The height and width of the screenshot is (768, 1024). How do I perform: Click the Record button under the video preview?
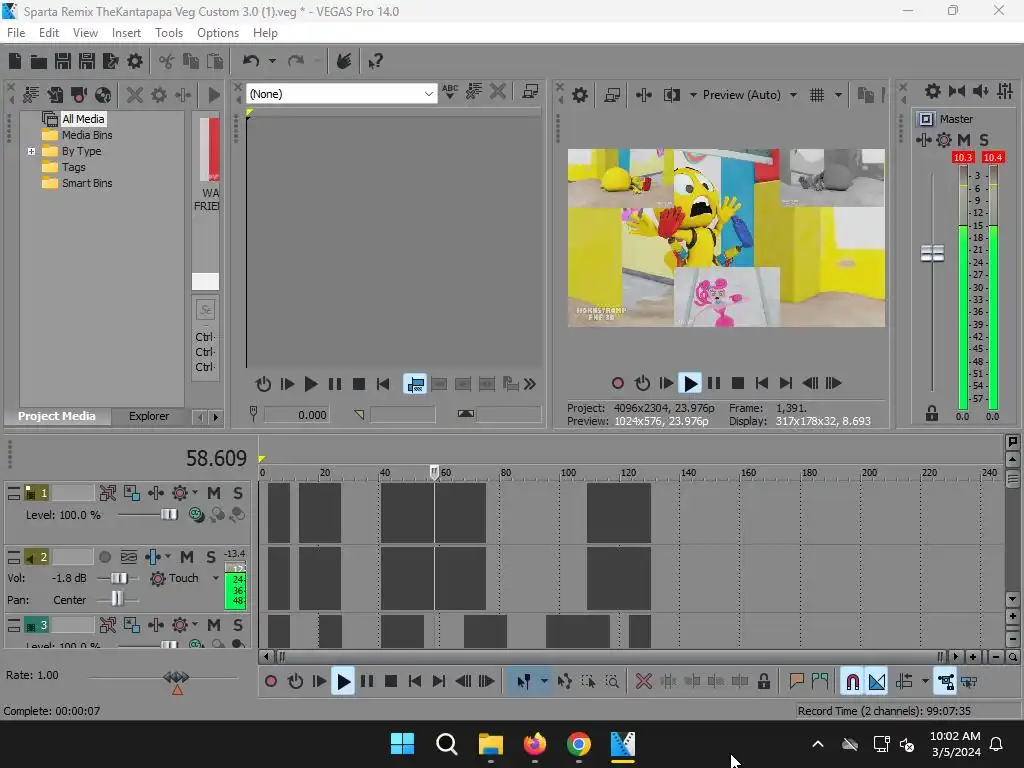tap(618, 383)
